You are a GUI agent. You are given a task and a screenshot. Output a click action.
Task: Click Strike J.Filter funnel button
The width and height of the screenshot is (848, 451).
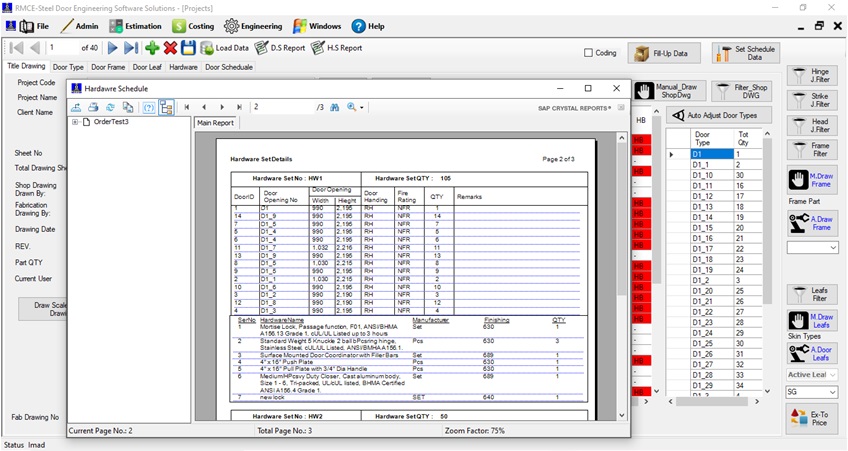point(812,100)
